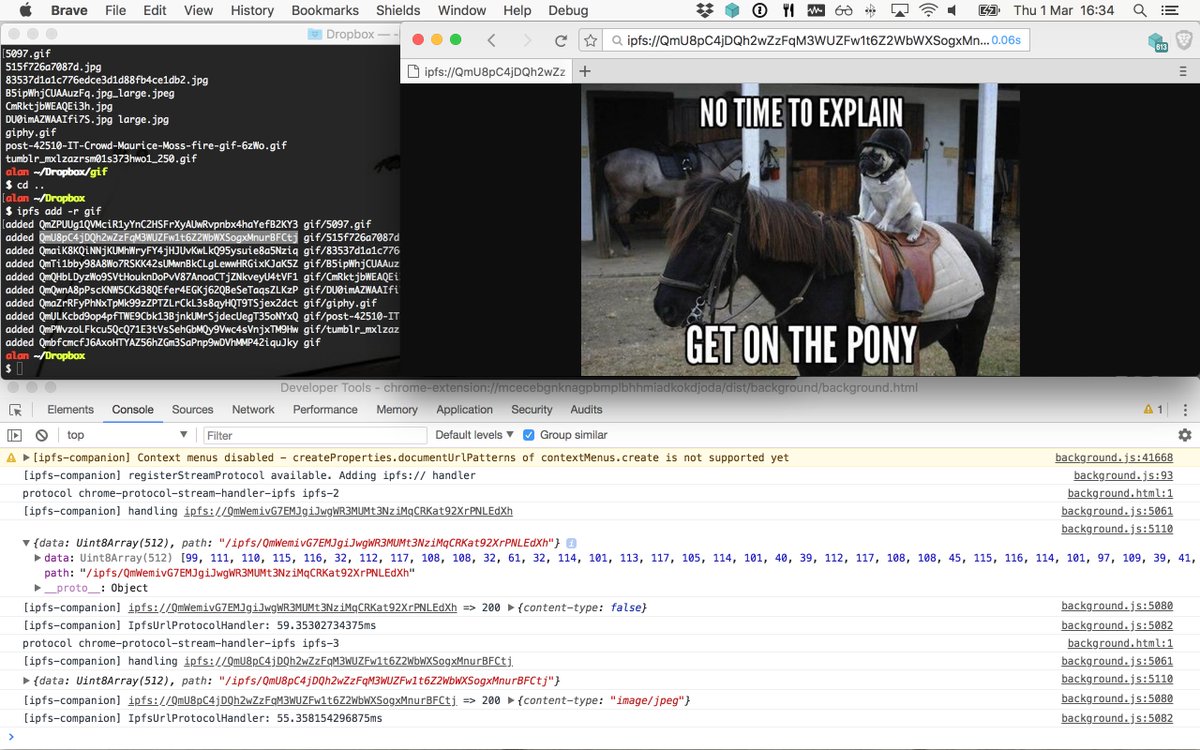Image resolution: width=1200 pixels, height=750 pixels.
Task: Show the console sidebar
Action: coord(14,435)
